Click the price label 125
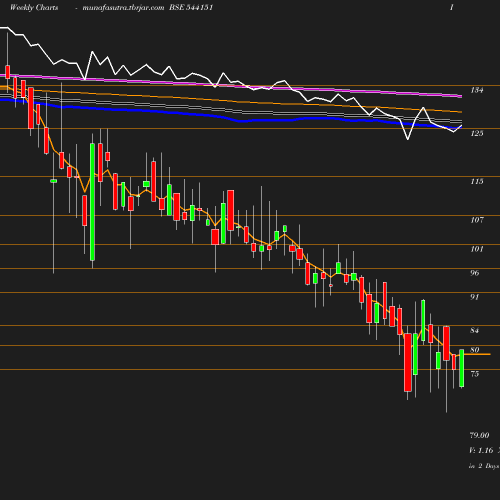 pyautogui.click(x=477, y=133)
